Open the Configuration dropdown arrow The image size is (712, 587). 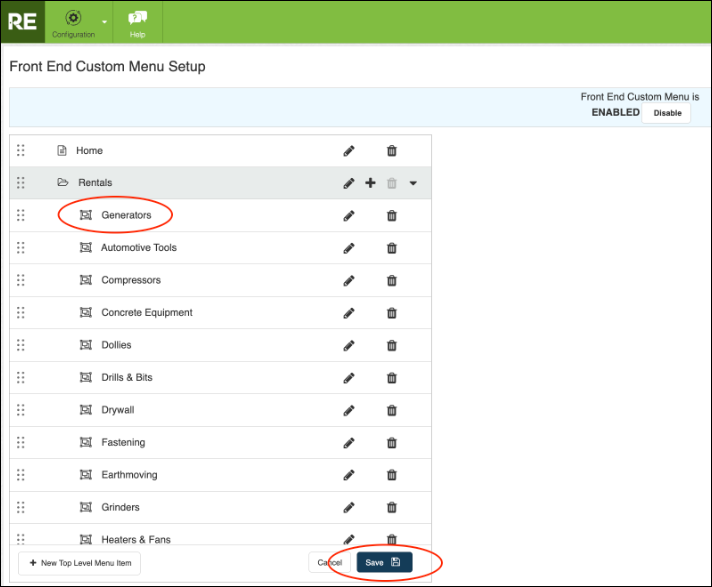[x=105, y=21]
